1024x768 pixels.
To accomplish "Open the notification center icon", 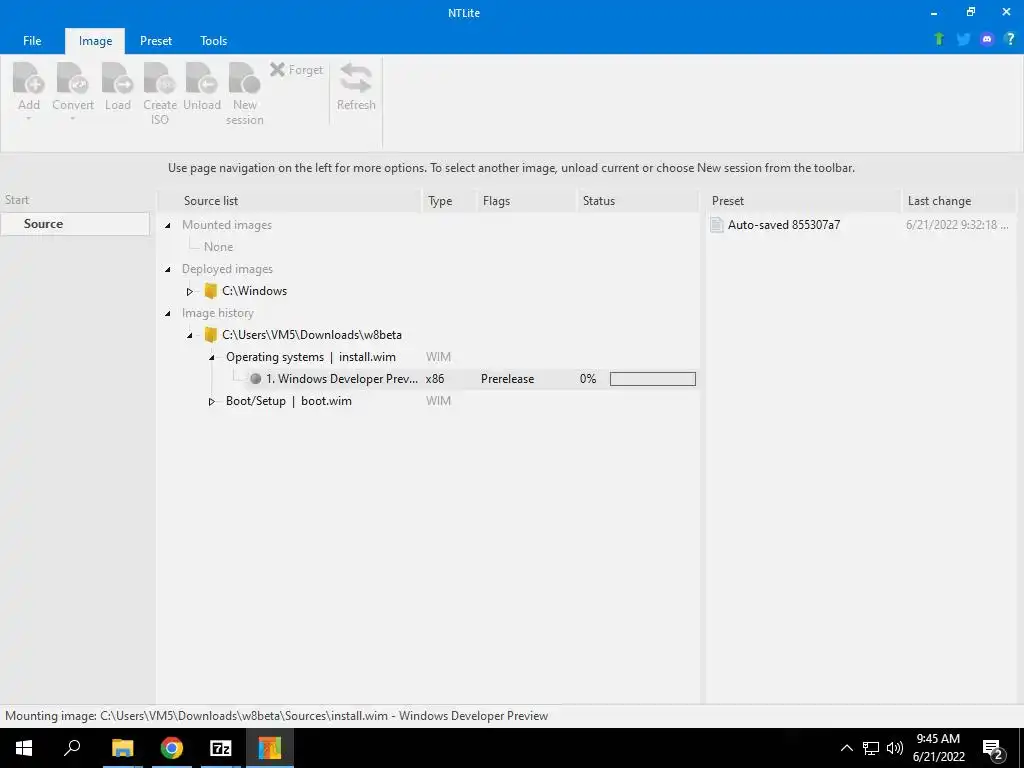I will coord(993,750).
